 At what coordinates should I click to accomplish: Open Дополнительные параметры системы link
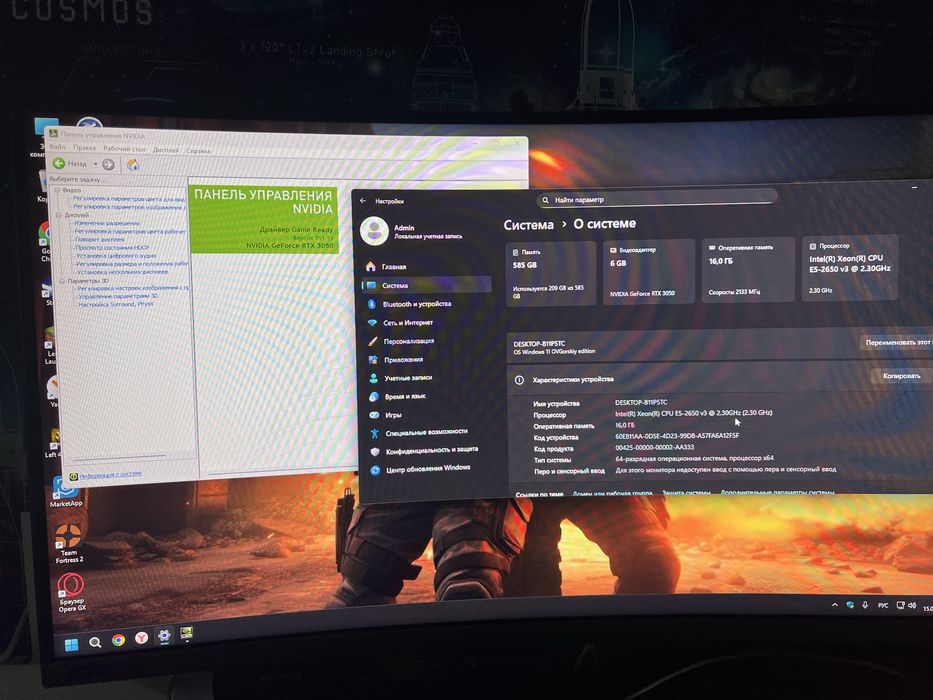tap(777, 493)
